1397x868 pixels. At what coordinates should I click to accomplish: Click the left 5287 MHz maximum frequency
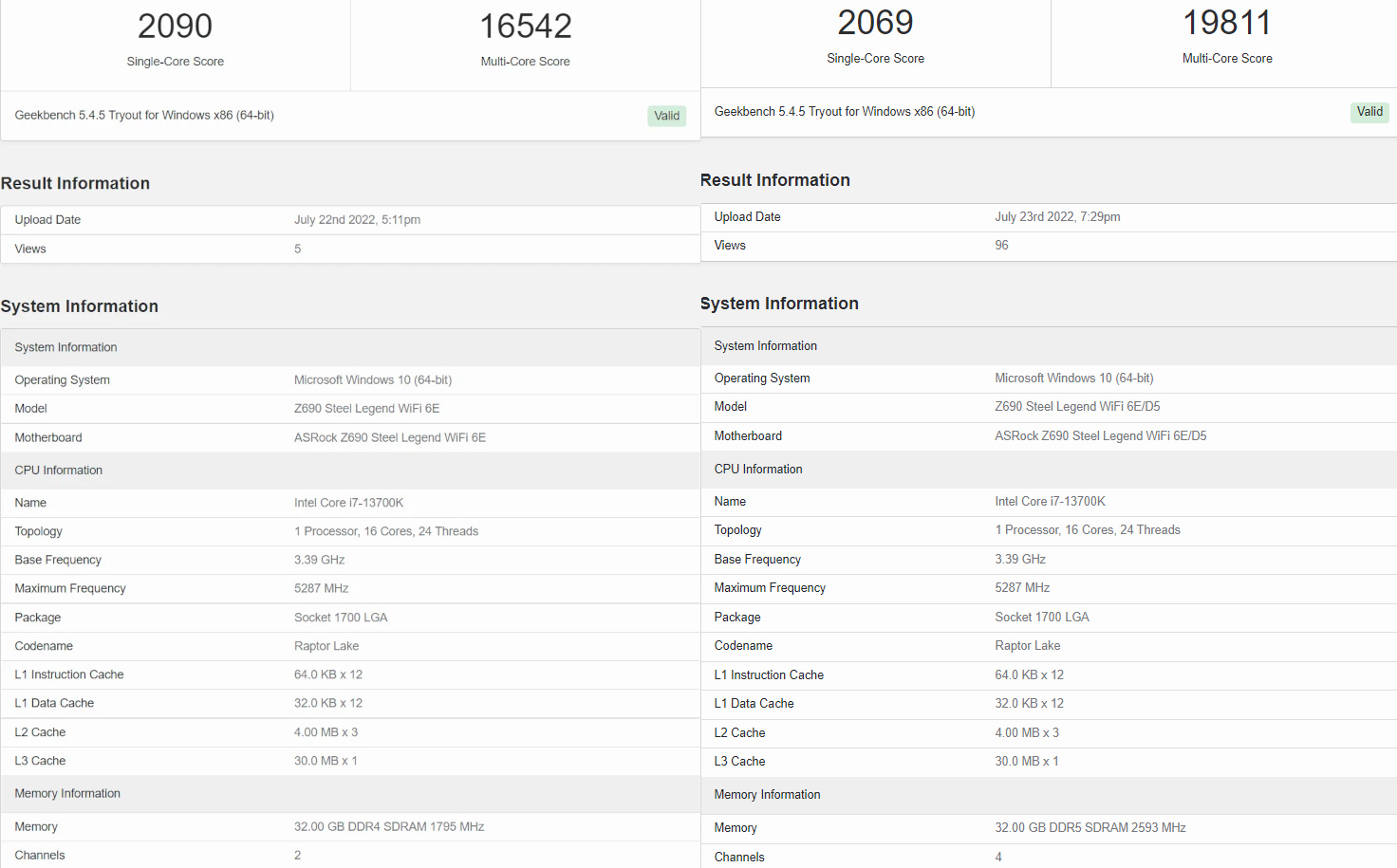(322, 589)
